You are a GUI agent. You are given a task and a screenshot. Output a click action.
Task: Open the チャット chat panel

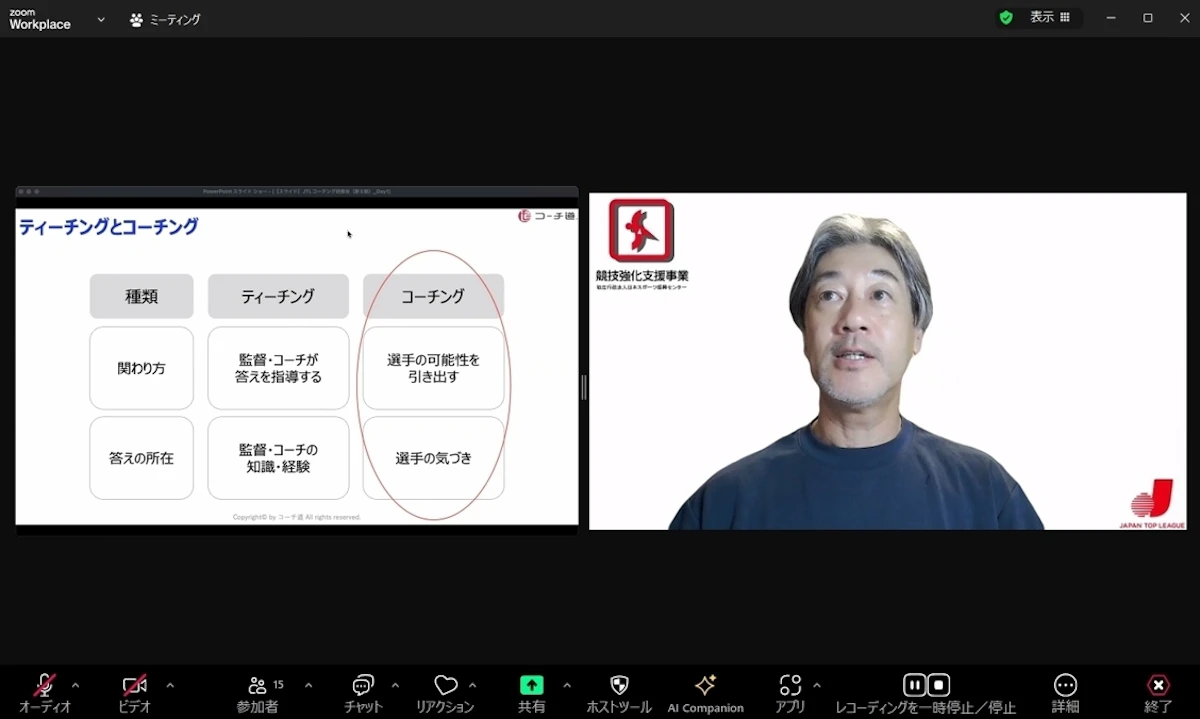point(363,685)
